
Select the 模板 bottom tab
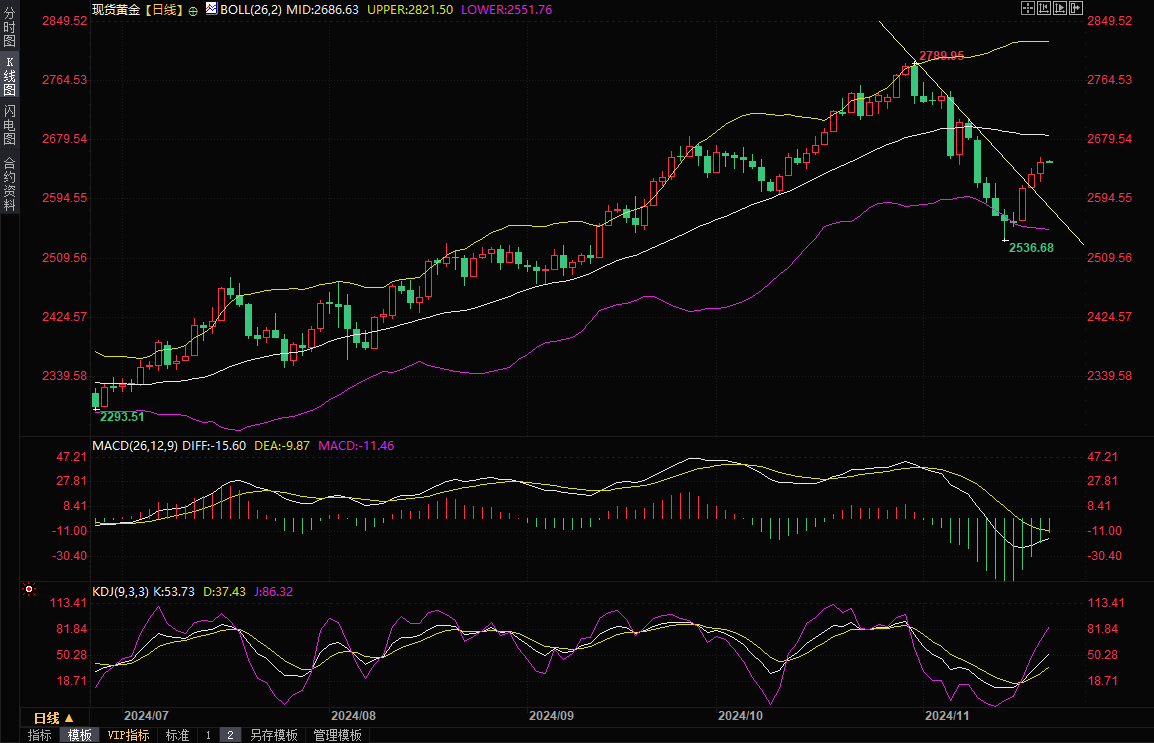[x=79, y=735]
